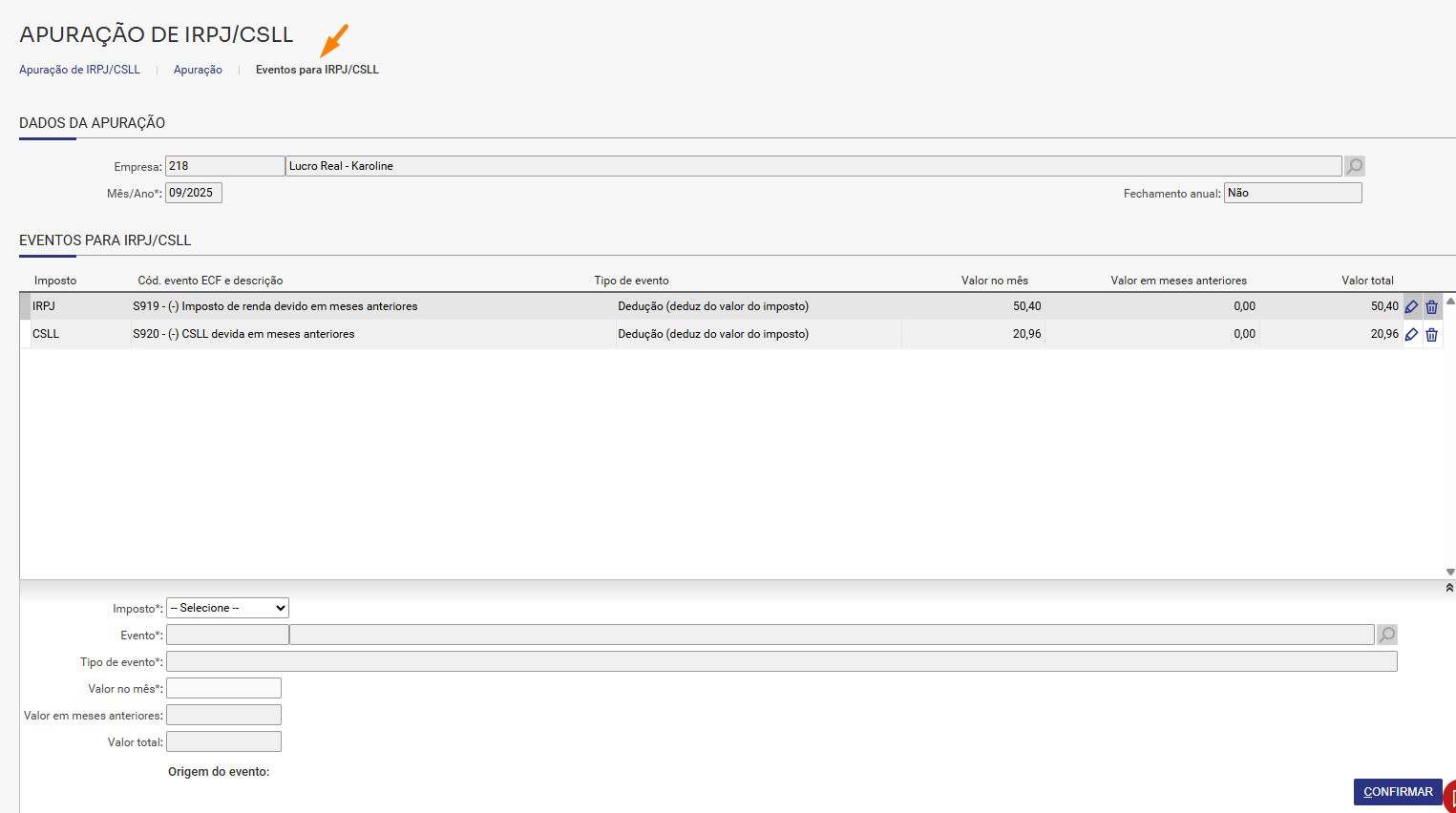Click the 50,40 Valor no mês cell
Viewport: 1456px width, 813px height.
point(1027,306)
